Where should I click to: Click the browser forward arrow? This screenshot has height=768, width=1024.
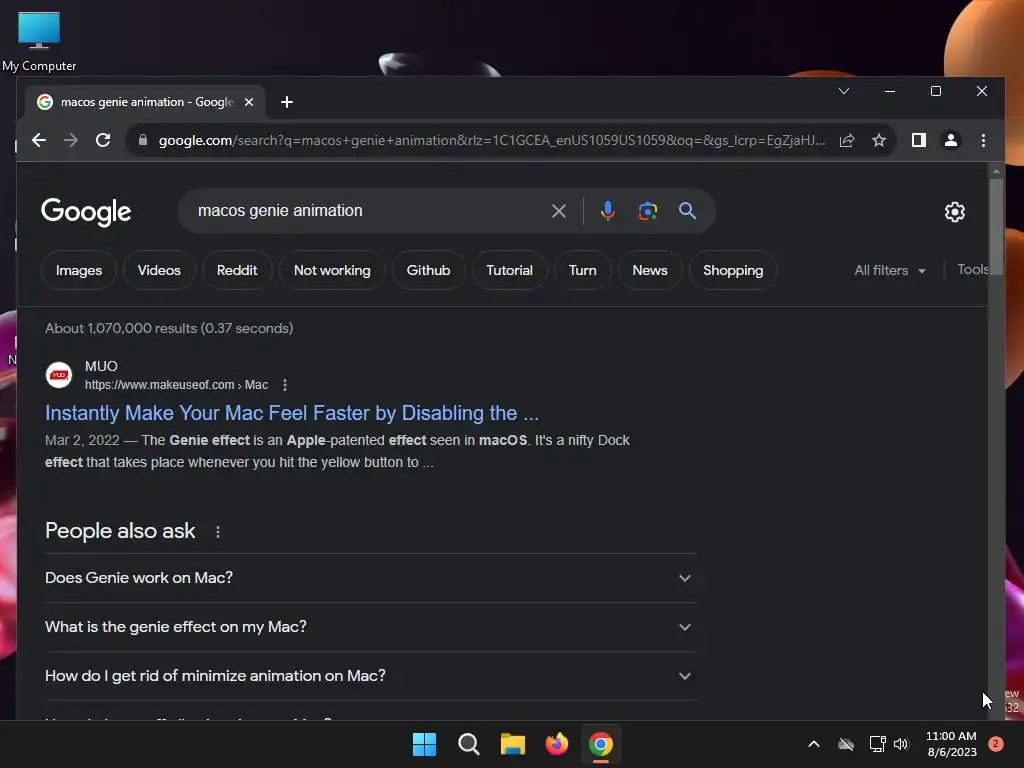pyautogui.click(x=71, y=140)
